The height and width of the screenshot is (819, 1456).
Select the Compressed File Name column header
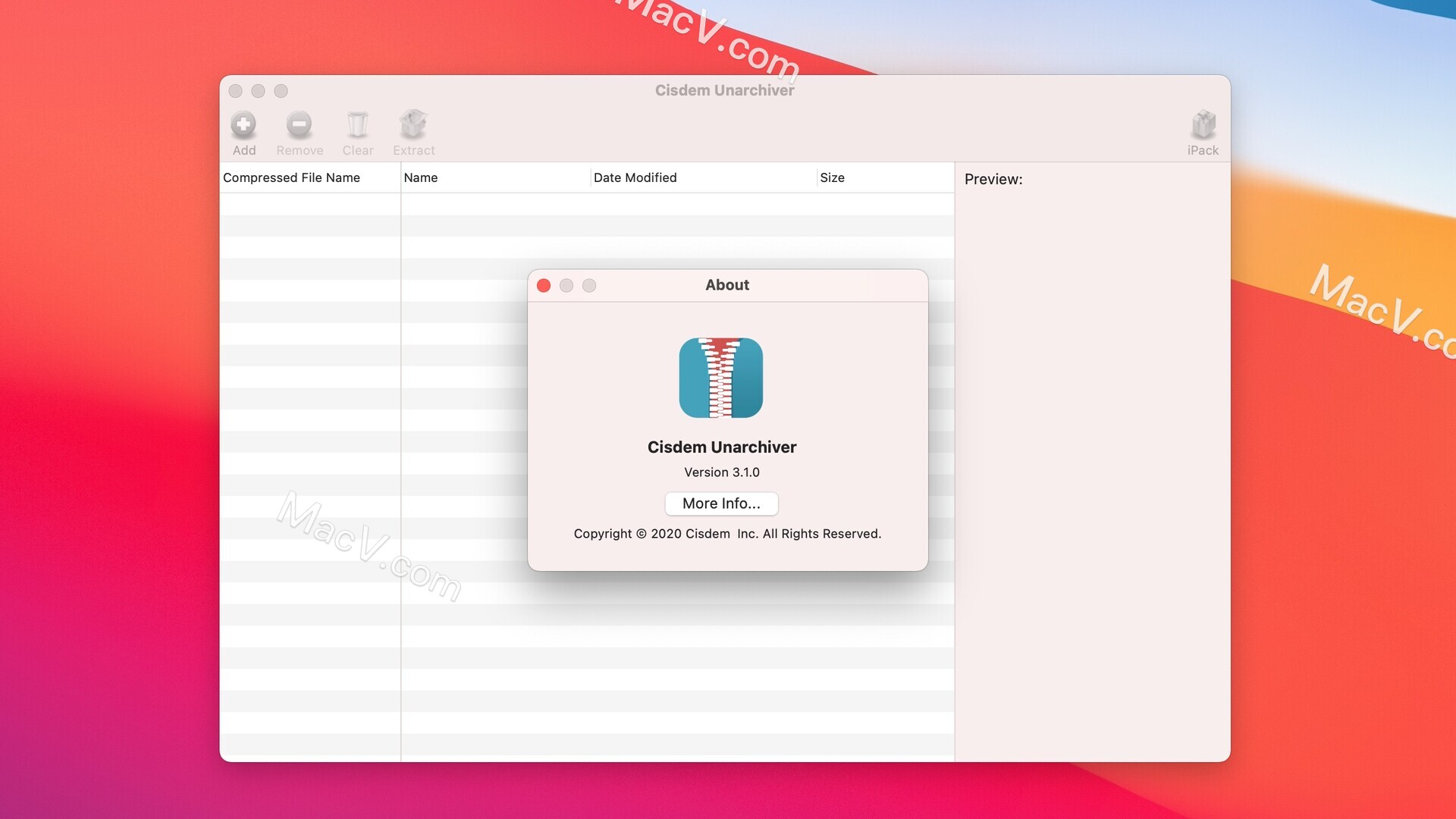290,177
